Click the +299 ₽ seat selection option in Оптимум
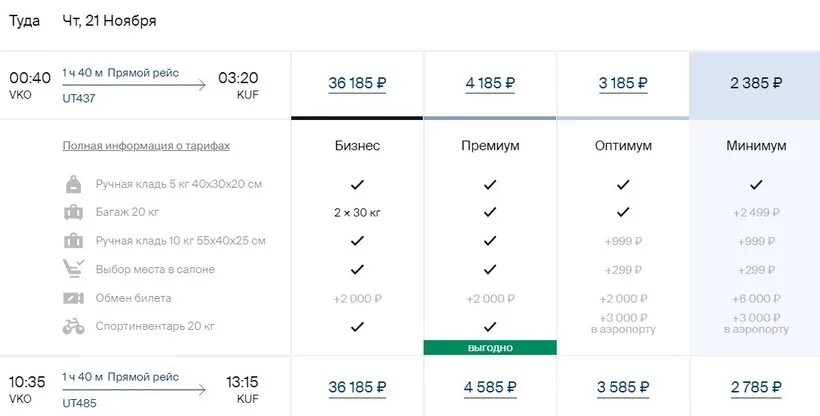This screenshot has width=820, height=416. point(623,269)
